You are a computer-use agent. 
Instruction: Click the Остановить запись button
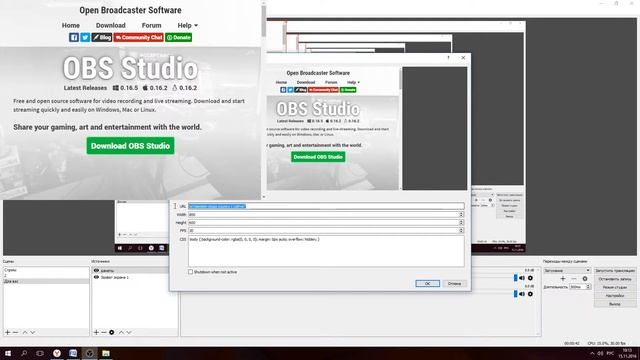615,279
